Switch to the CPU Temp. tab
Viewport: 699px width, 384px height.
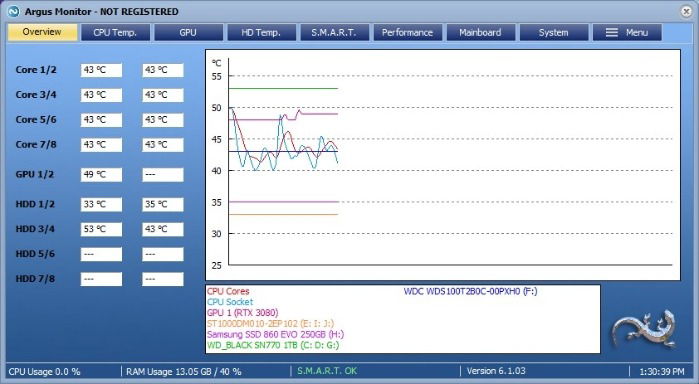point(115,33)
